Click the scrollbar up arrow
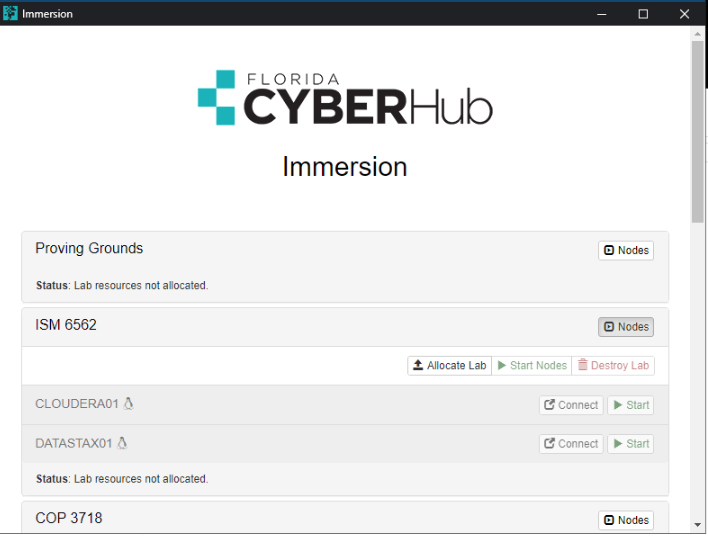 coord(698,34)
